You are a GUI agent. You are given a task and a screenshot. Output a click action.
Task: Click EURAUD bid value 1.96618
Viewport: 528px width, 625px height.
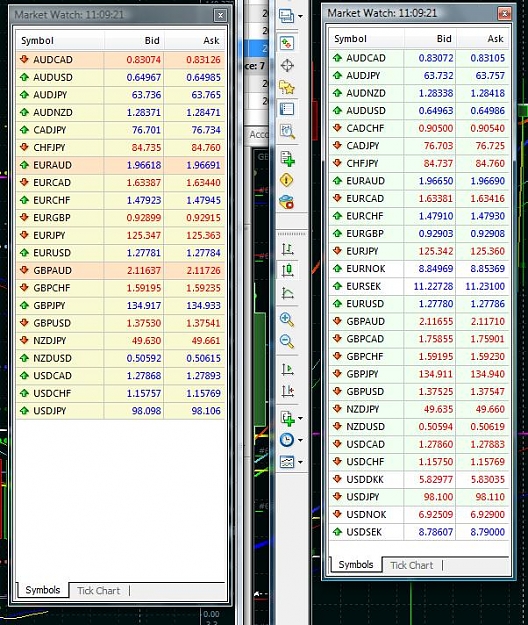(144, 165)
